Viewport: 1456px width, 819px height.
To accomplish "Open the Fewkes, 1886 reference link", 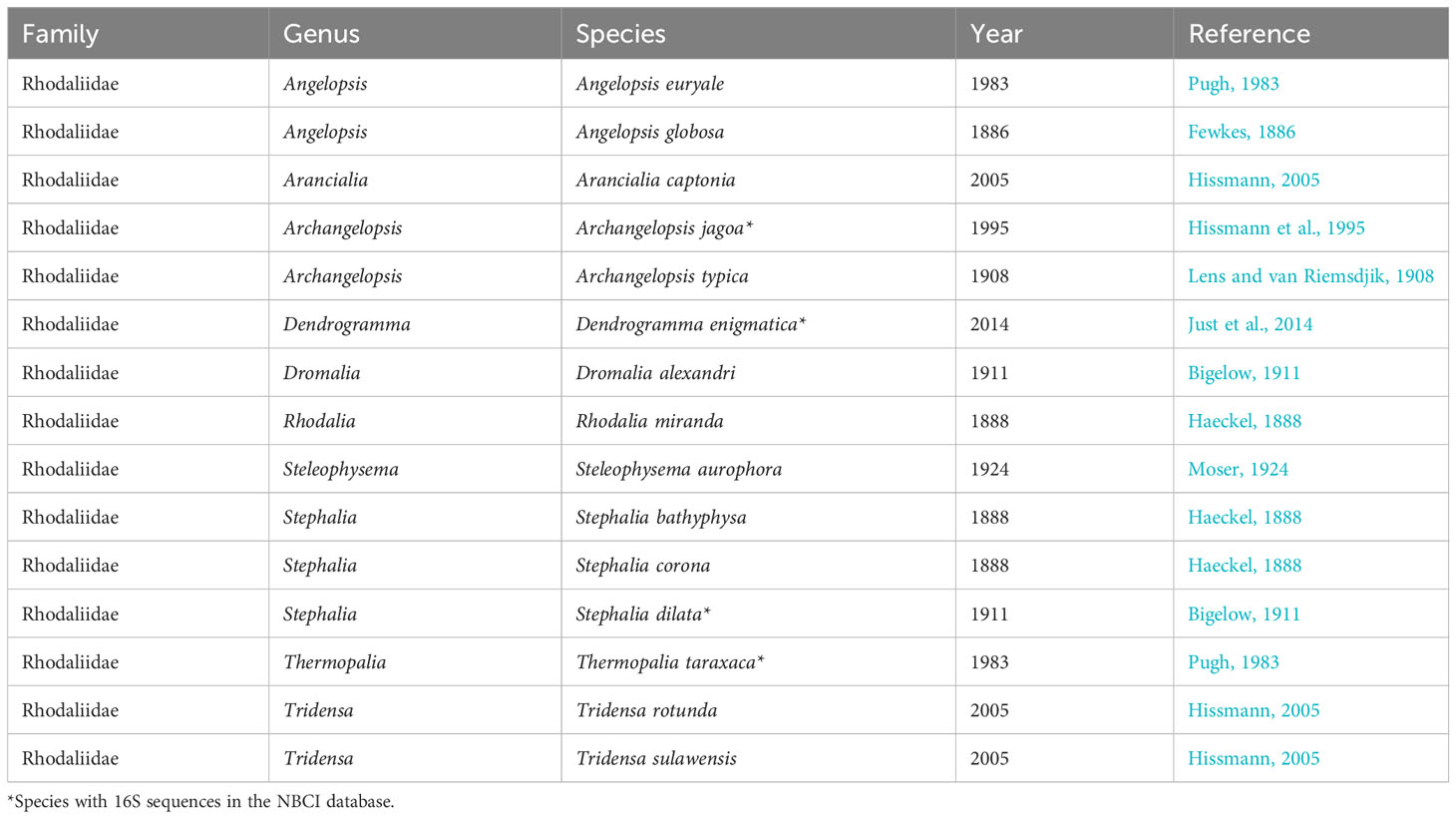I will (x=1242, y=132).
